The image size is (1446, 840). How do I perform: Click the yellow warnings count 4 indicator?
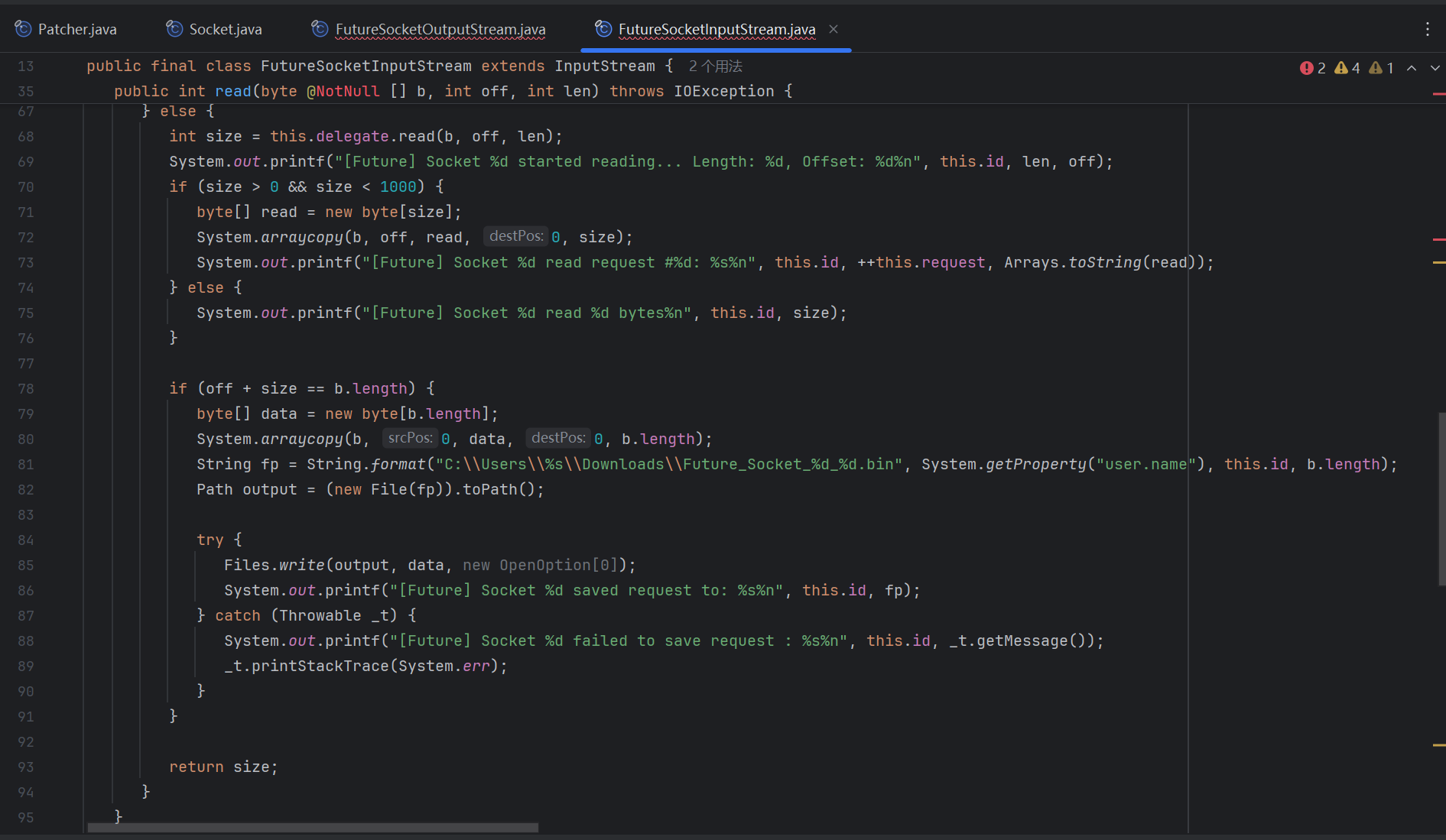tap(1347, 68)
